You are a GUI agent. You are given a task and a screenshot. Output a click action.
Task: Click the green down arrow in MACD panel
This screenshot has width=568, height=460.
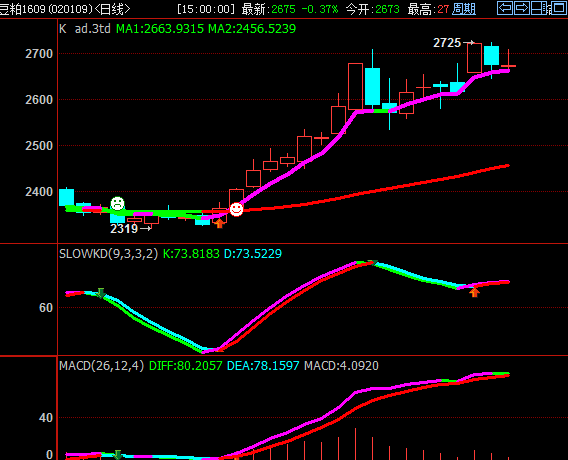(118, 455)
